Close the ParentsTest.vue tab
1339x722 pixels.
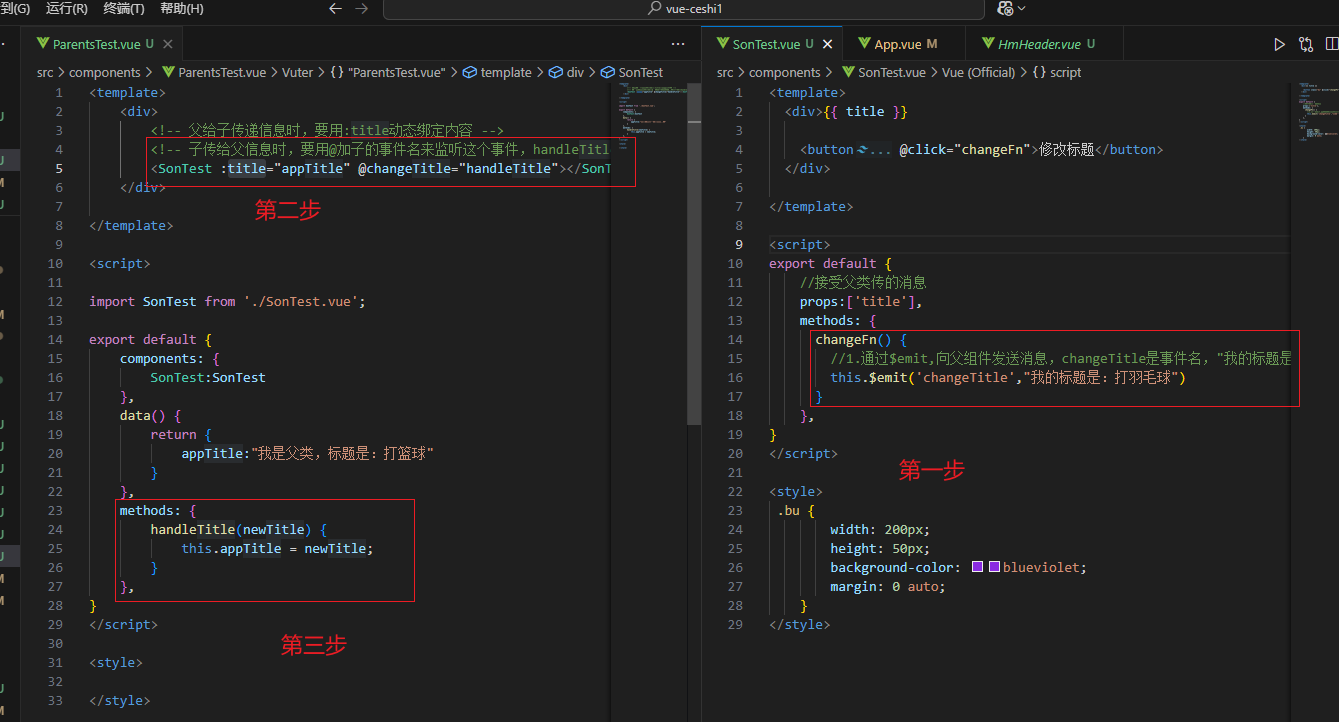168,44
